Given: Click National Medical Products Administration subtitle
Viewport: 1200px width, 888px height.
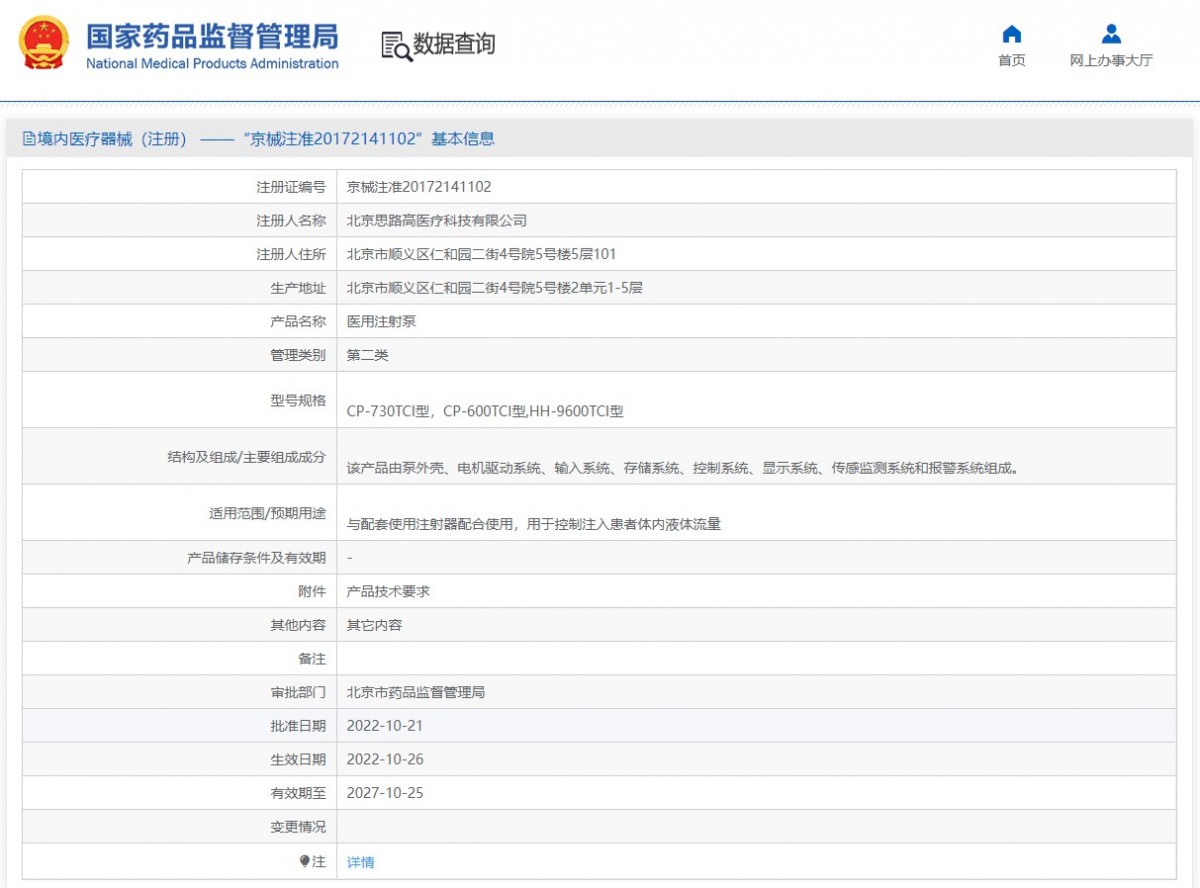Looking at the screenshot, I should [x=212, y=64].
